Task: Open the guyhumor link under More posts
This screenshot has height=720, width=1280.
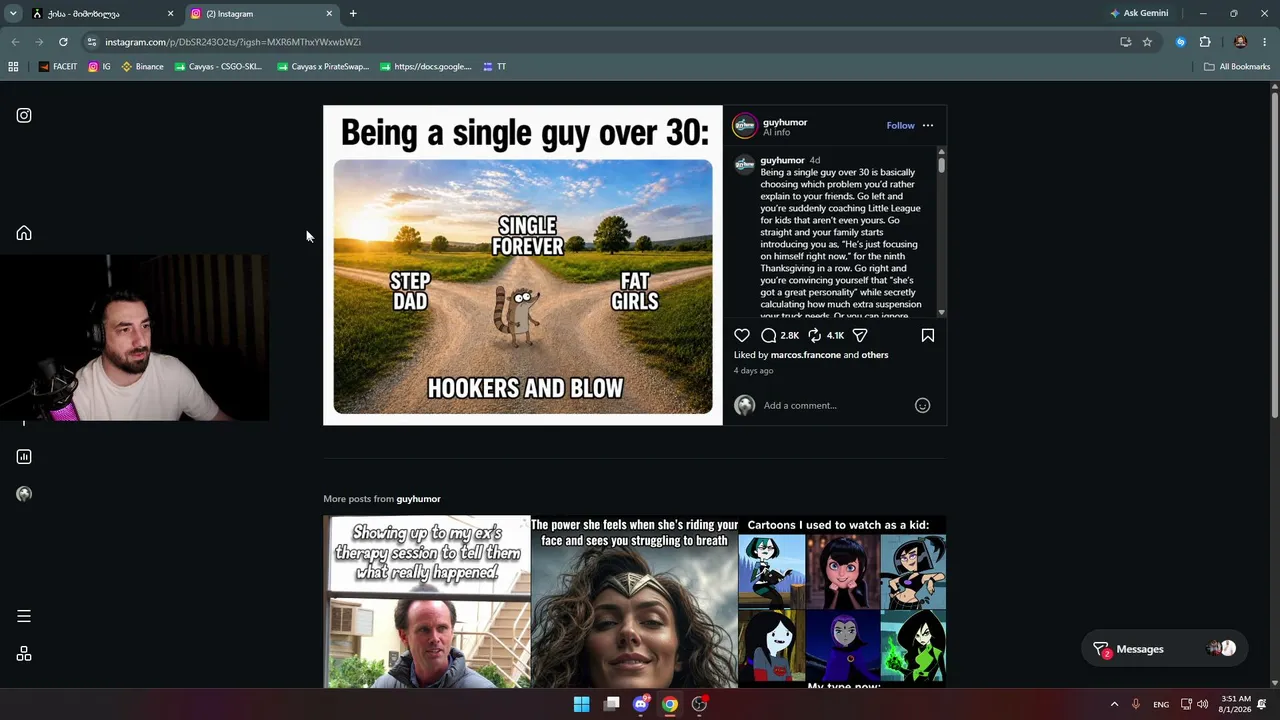Action: [x=418, y=499]
